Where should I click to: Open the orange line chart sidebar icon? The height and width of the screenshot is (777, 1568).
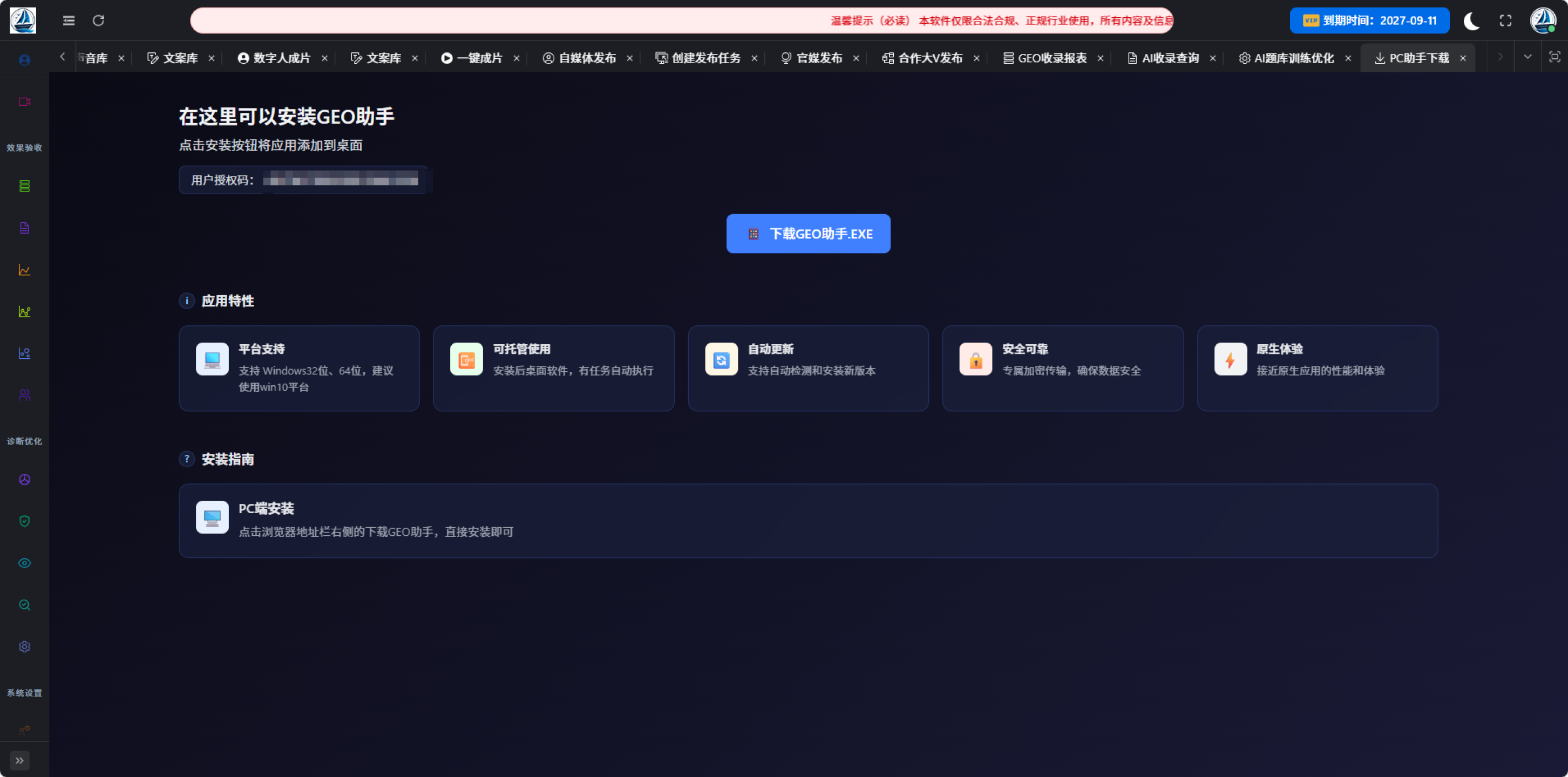24,270
